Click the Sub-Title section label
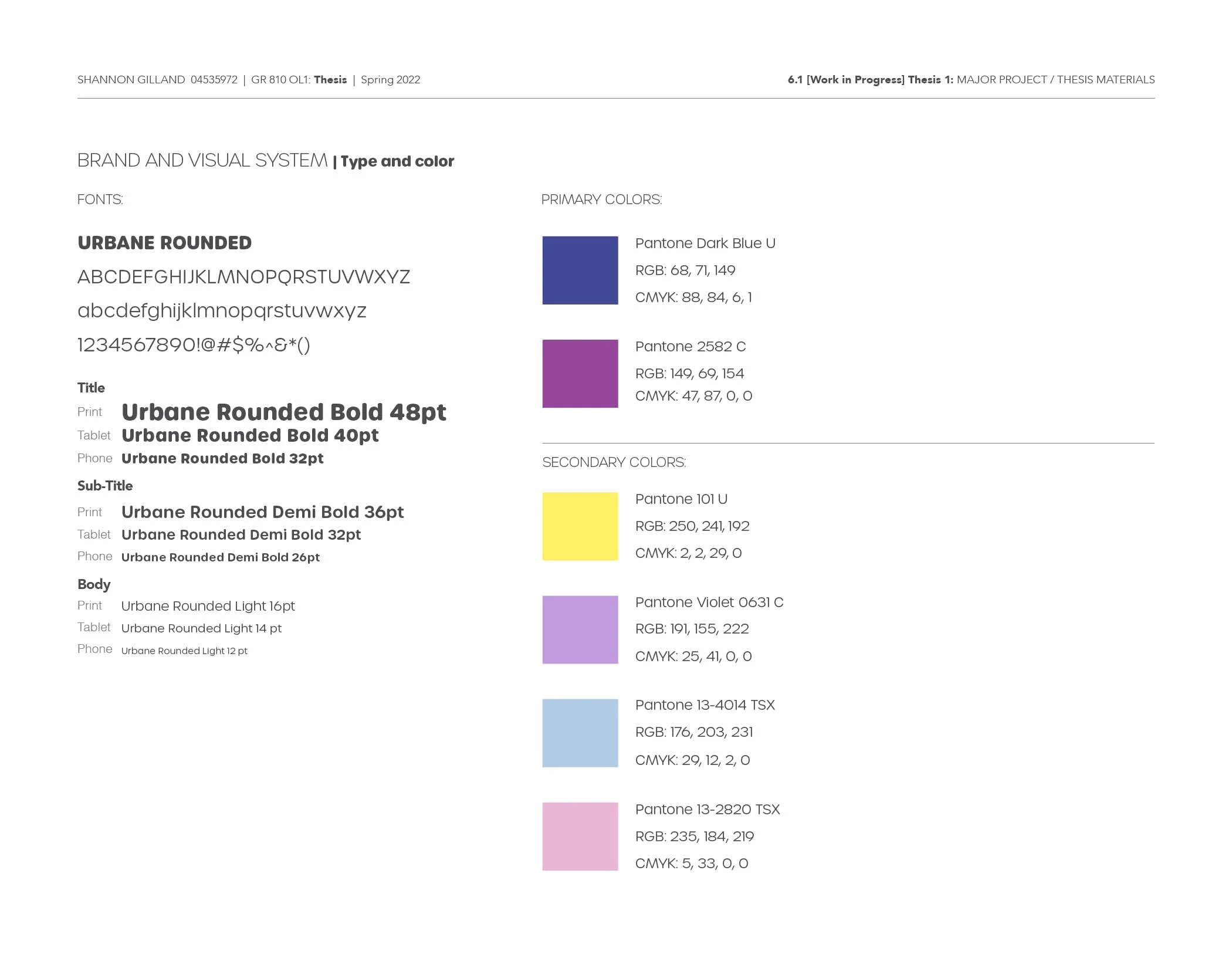 click(x=105, y=486)
